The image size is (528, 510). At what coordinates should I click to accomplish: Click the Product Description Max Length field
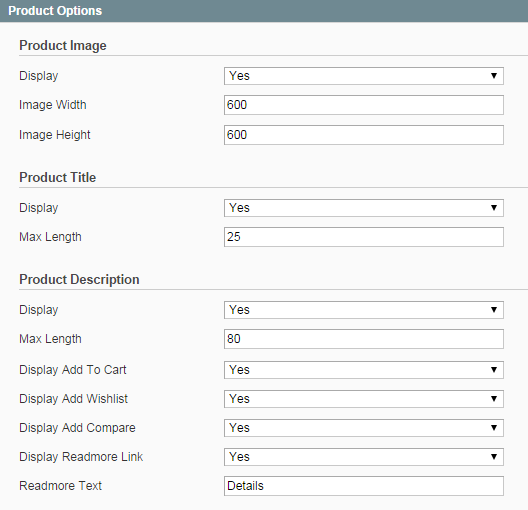[x=364, y=339]
